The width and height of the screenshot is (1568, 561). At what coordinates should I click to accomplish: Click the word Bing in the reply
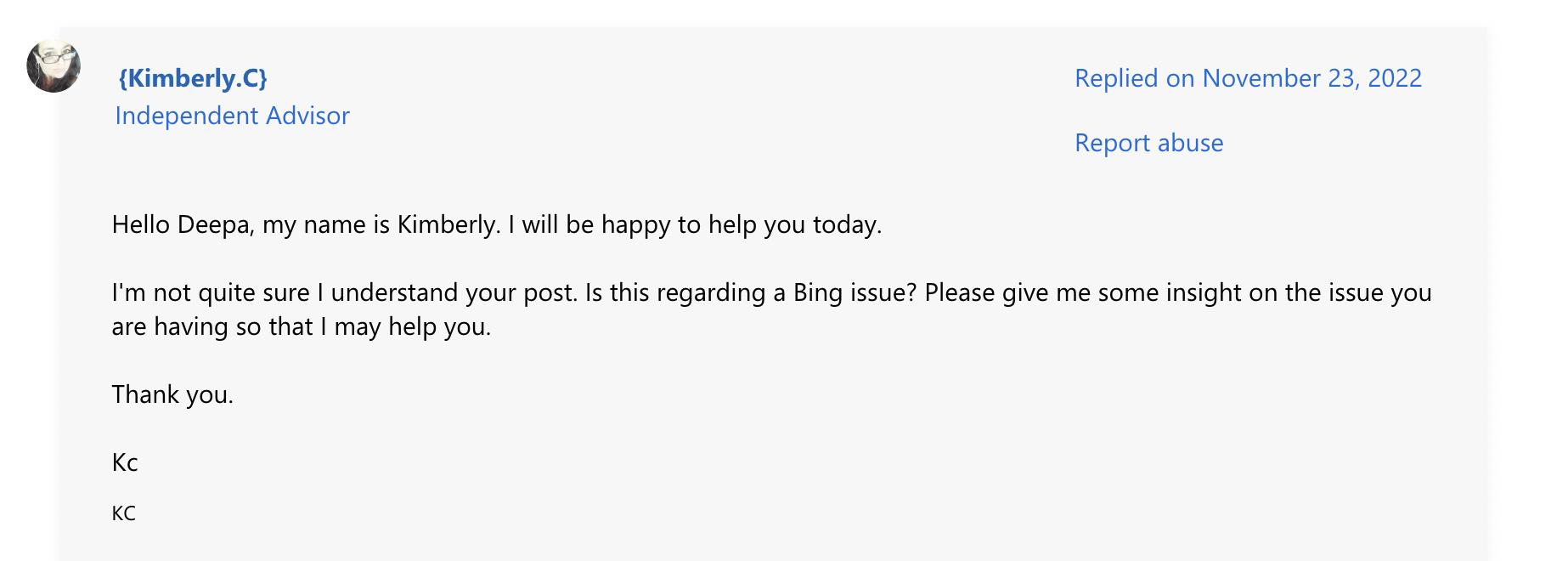pyautogui.click(x=818, y=292)
